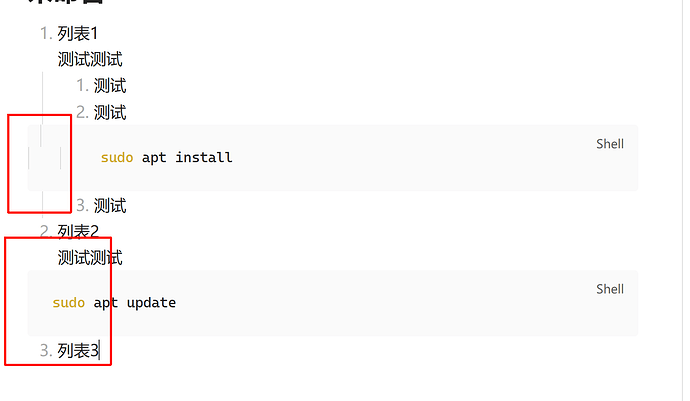Click the word update in the code block
Viewport: 690px width, 401px height.
pos(151,303)
